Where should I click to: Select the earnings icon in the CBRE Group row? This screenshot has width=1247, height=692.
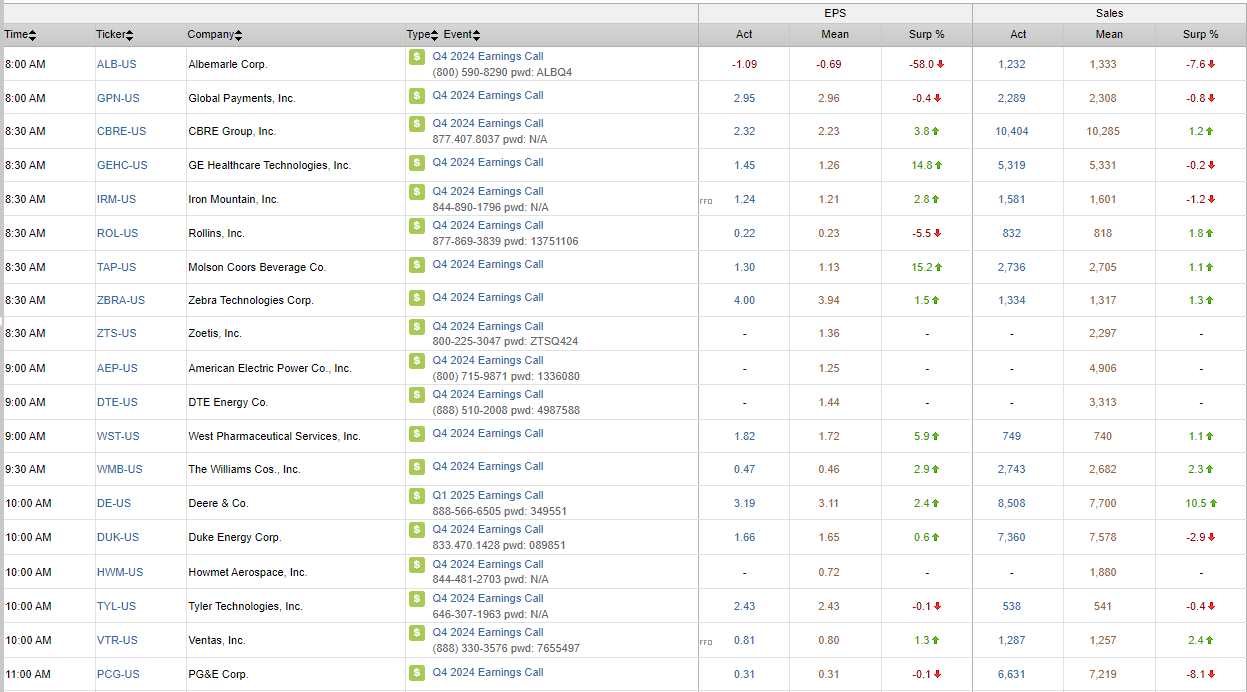[417, 124]
